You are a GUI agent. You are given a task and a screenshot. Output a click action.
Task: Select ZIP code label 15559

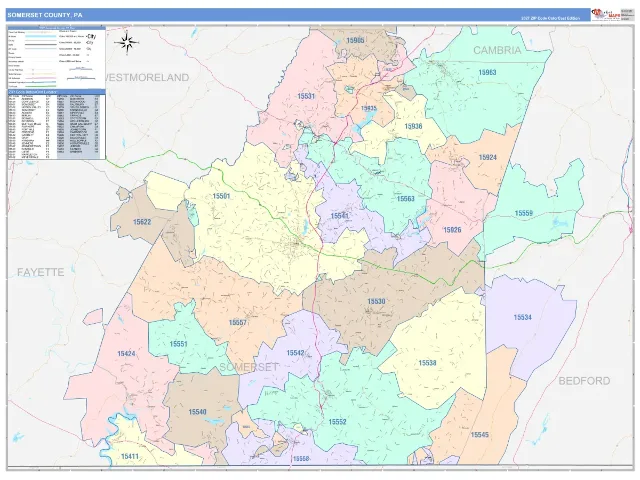click(x=524, y=213)
